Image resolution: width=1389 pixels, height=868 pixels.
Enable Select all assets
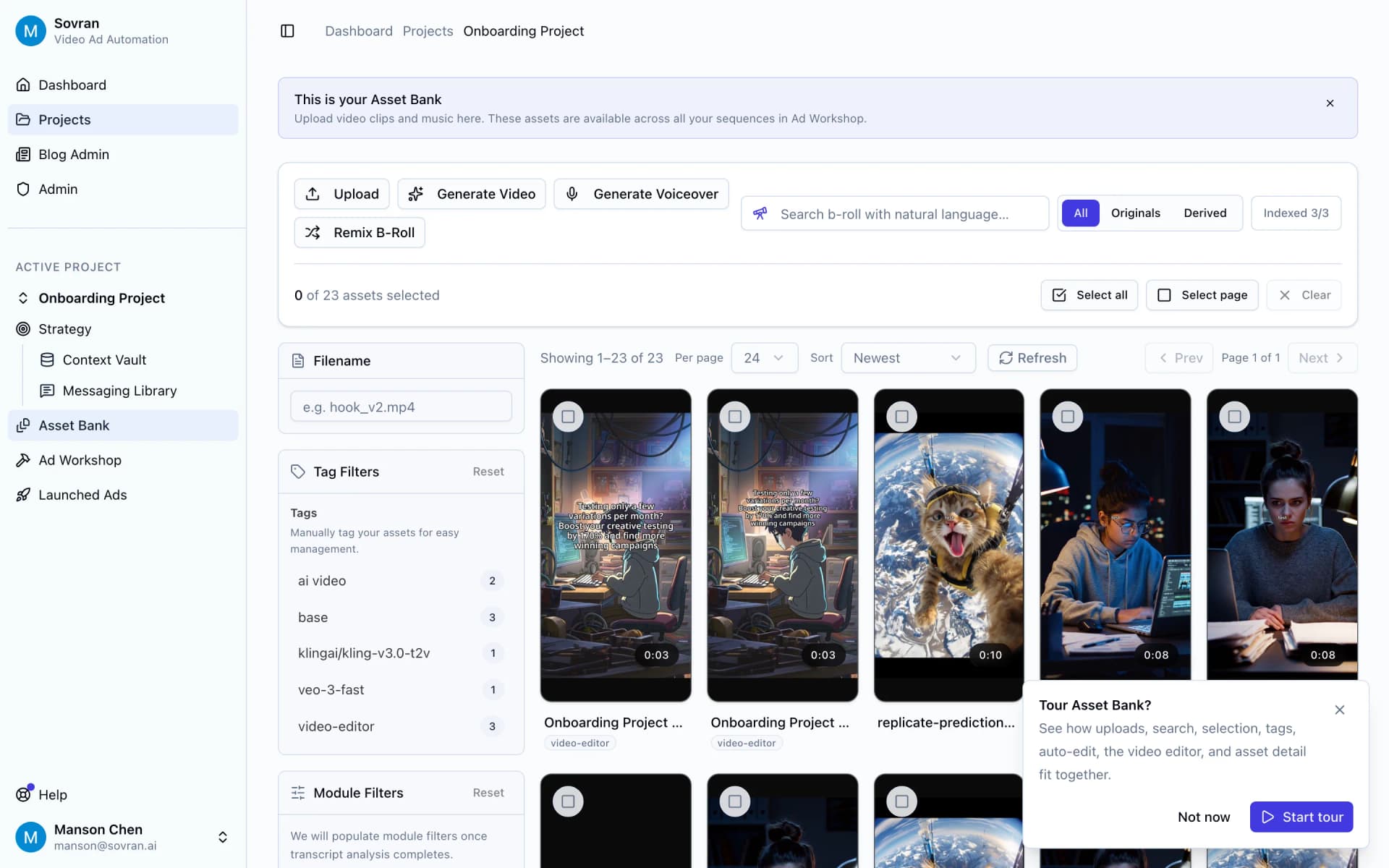1089,294
